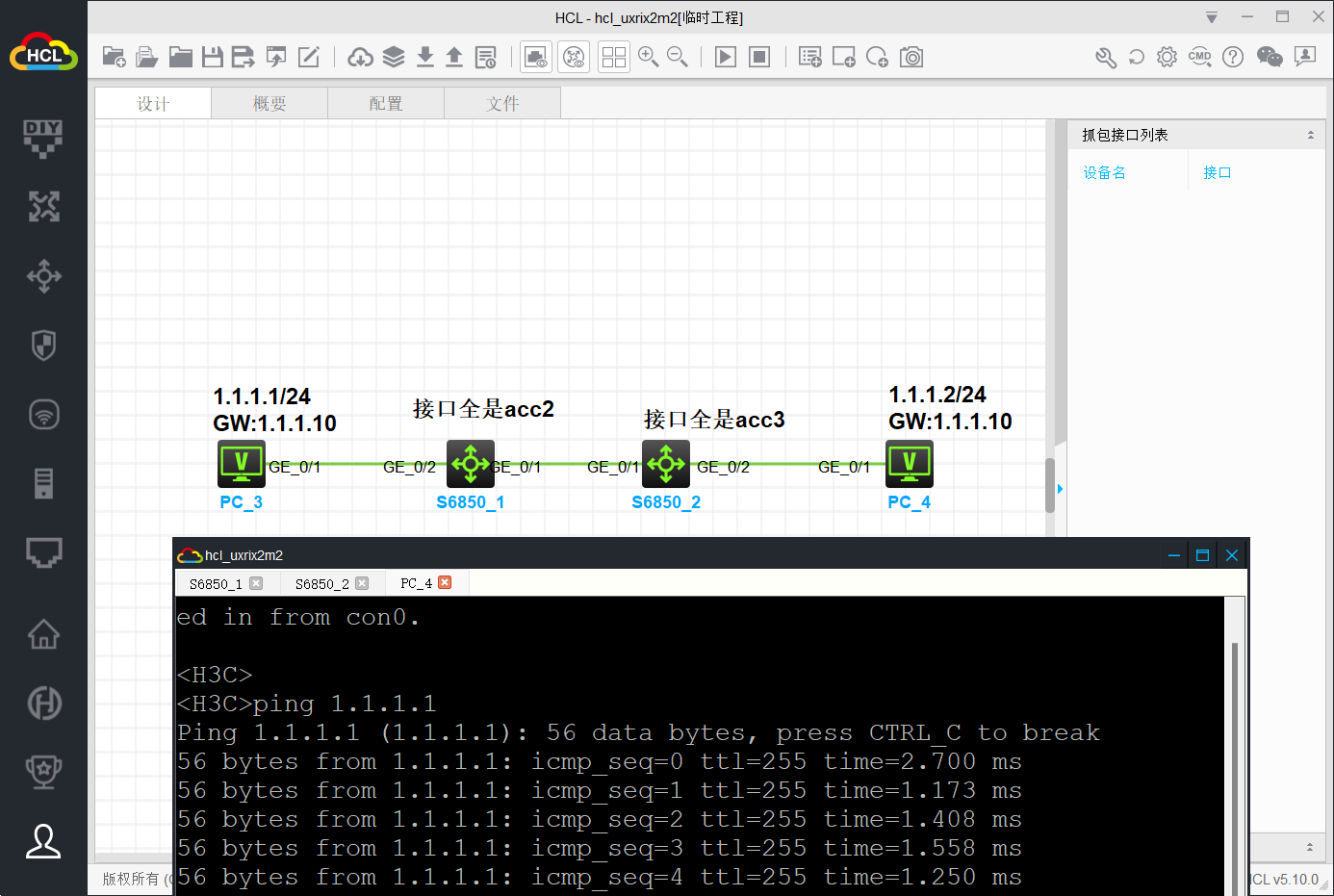Select the firewall shield sidebar icon
This screenshot has width=1334, height=896.
click(x=43, y=345)
